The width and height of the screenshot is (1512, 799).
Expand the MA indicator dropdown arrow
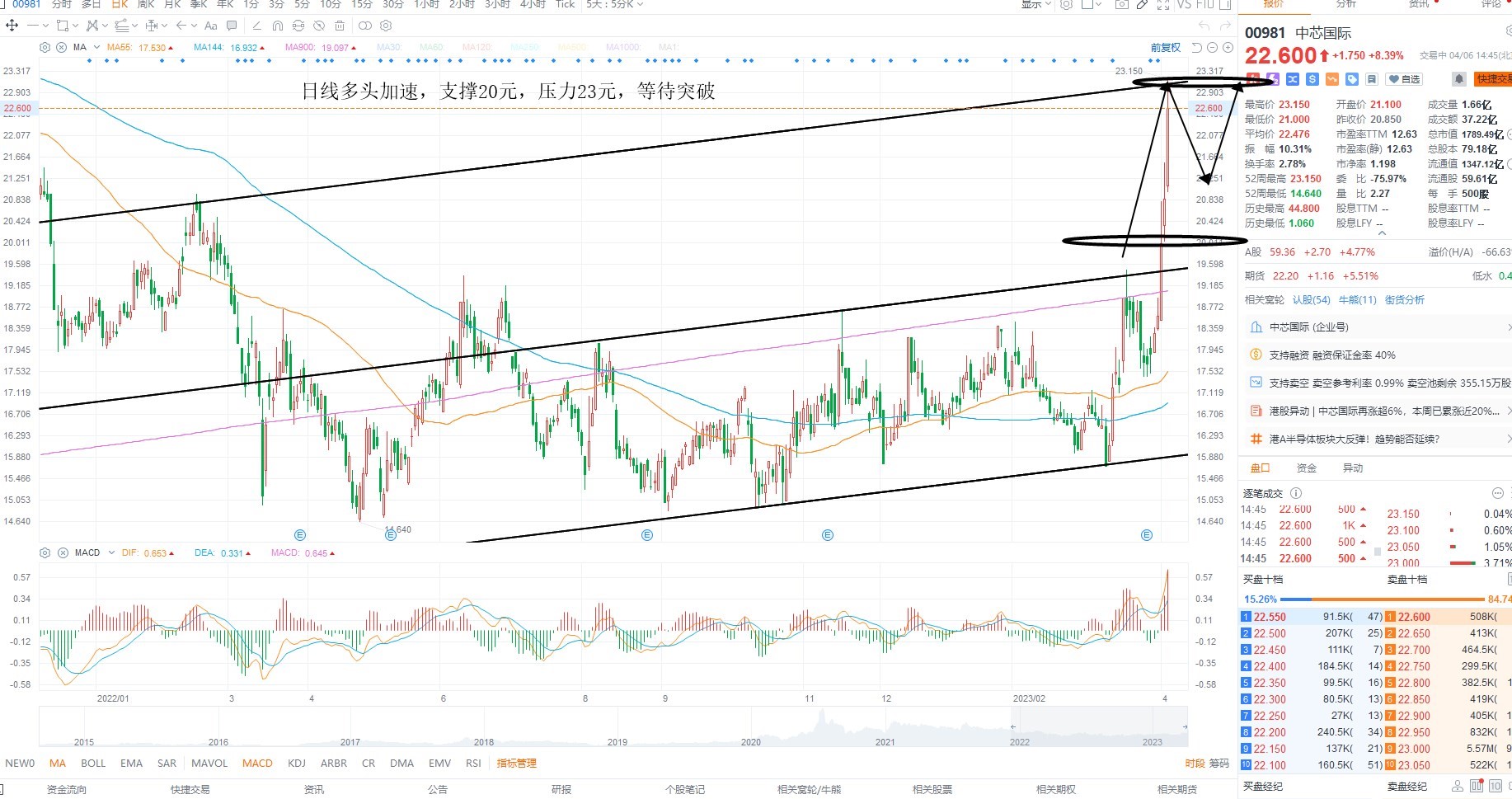pyautogui.click(x=97, y=47)
